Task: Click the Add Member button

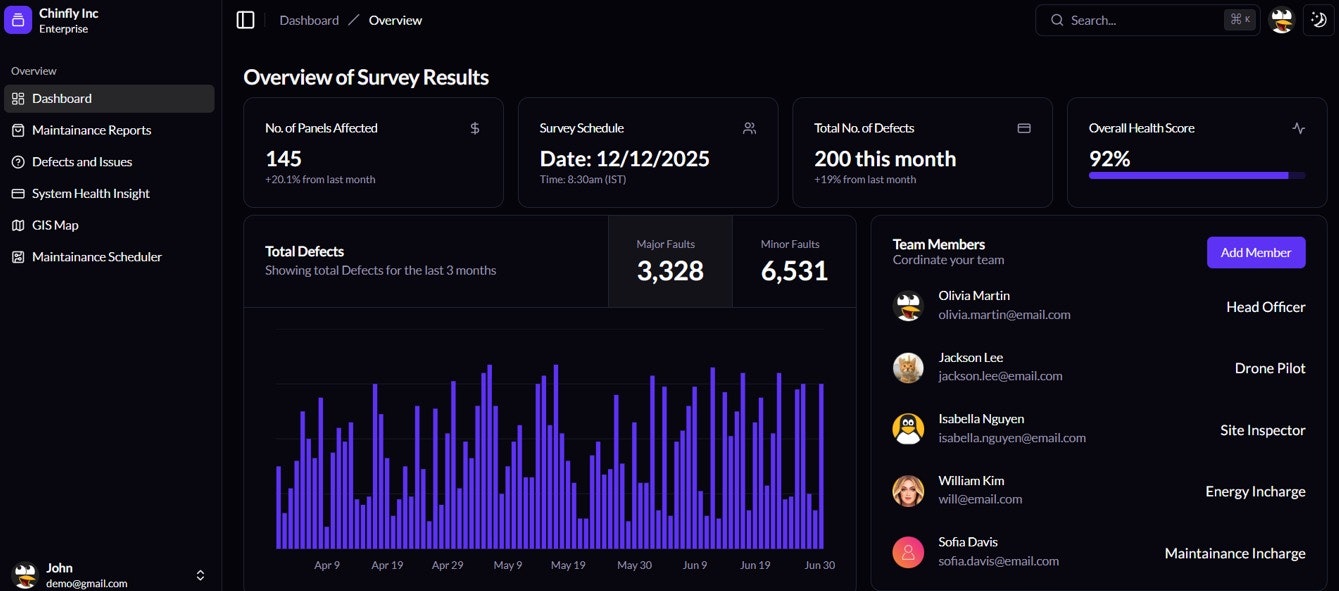Action: (x=1256, y=252)
